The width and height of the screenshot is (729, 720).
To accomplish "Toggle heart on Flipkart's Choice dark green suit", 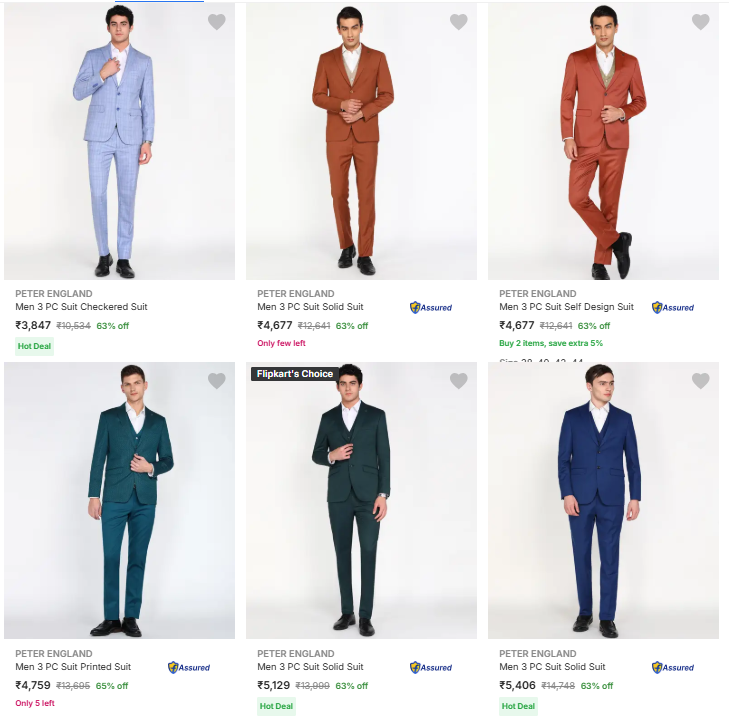I will tap(458, 381).
